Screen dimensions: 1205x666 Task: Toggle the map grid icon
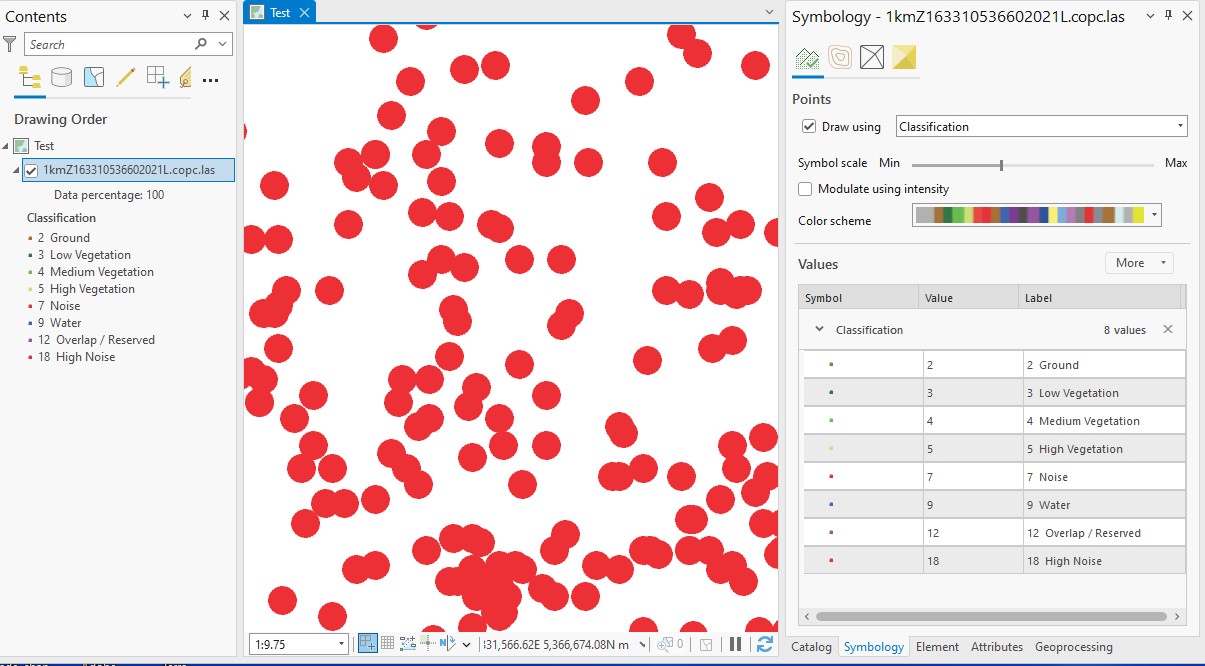[387, 644]
